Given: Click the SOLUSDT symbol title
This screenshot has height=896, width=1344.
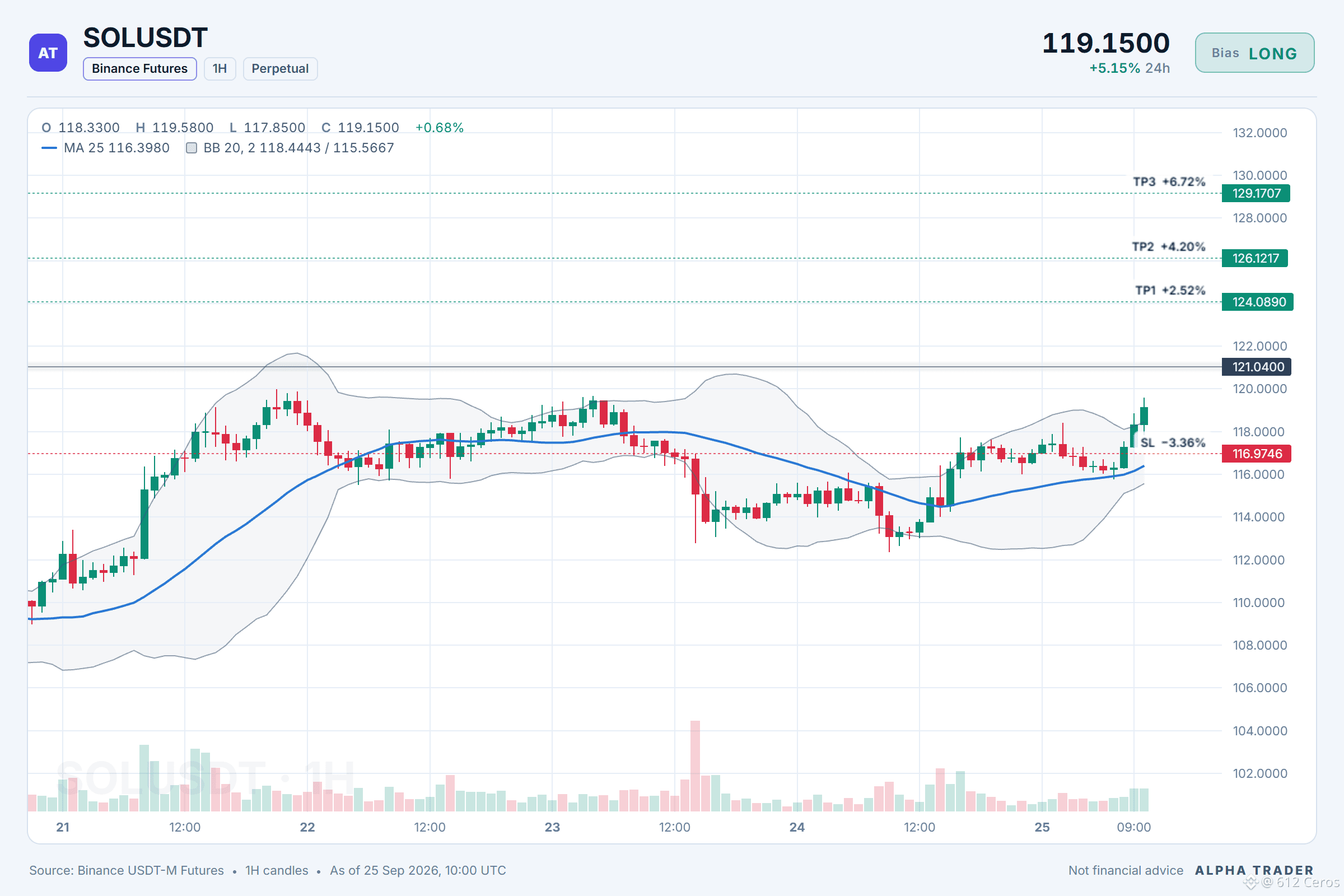Looking at the screenshot, I should point(145,38).
